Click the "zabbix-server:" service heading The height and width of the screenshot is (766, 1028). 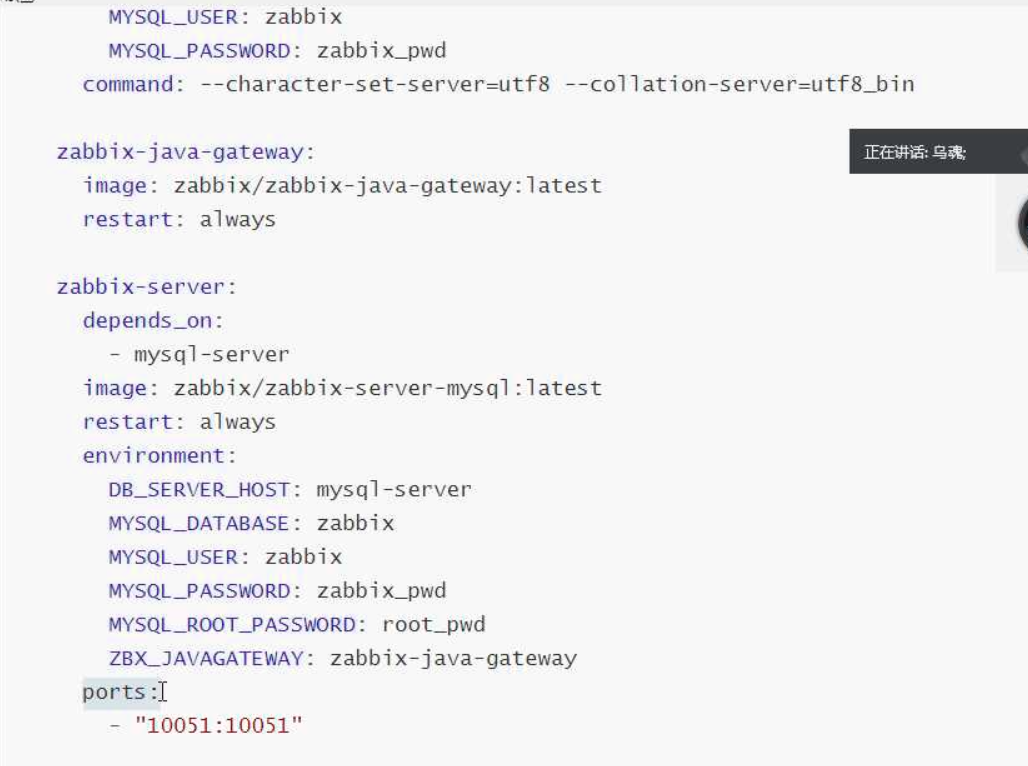coord(147,287)
